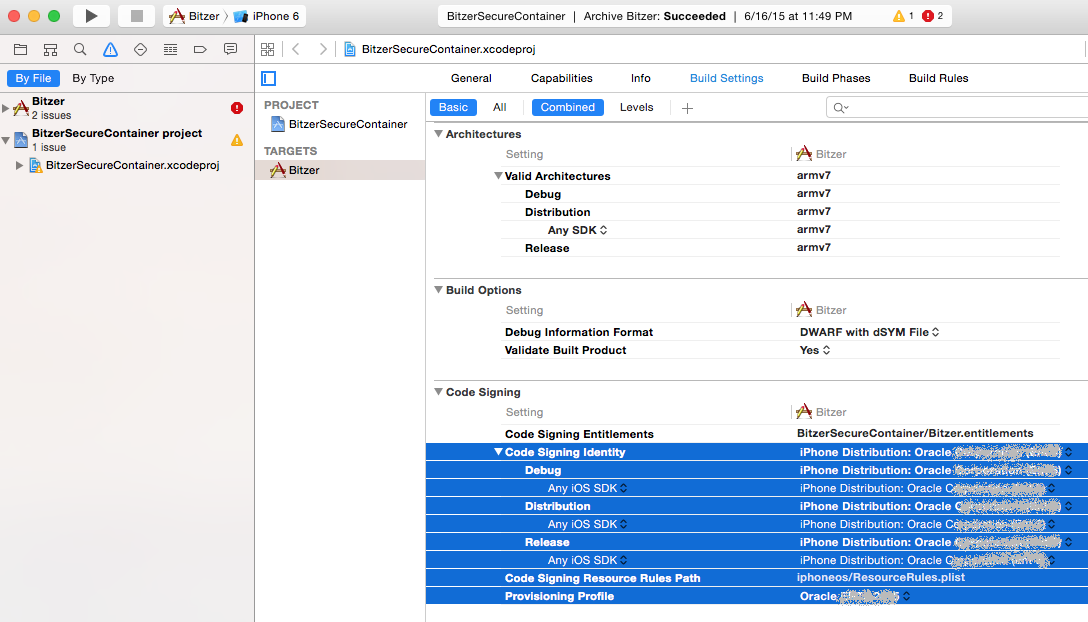
Task: Switch to the Levels build settings view
Action: [x=636, y=107]
